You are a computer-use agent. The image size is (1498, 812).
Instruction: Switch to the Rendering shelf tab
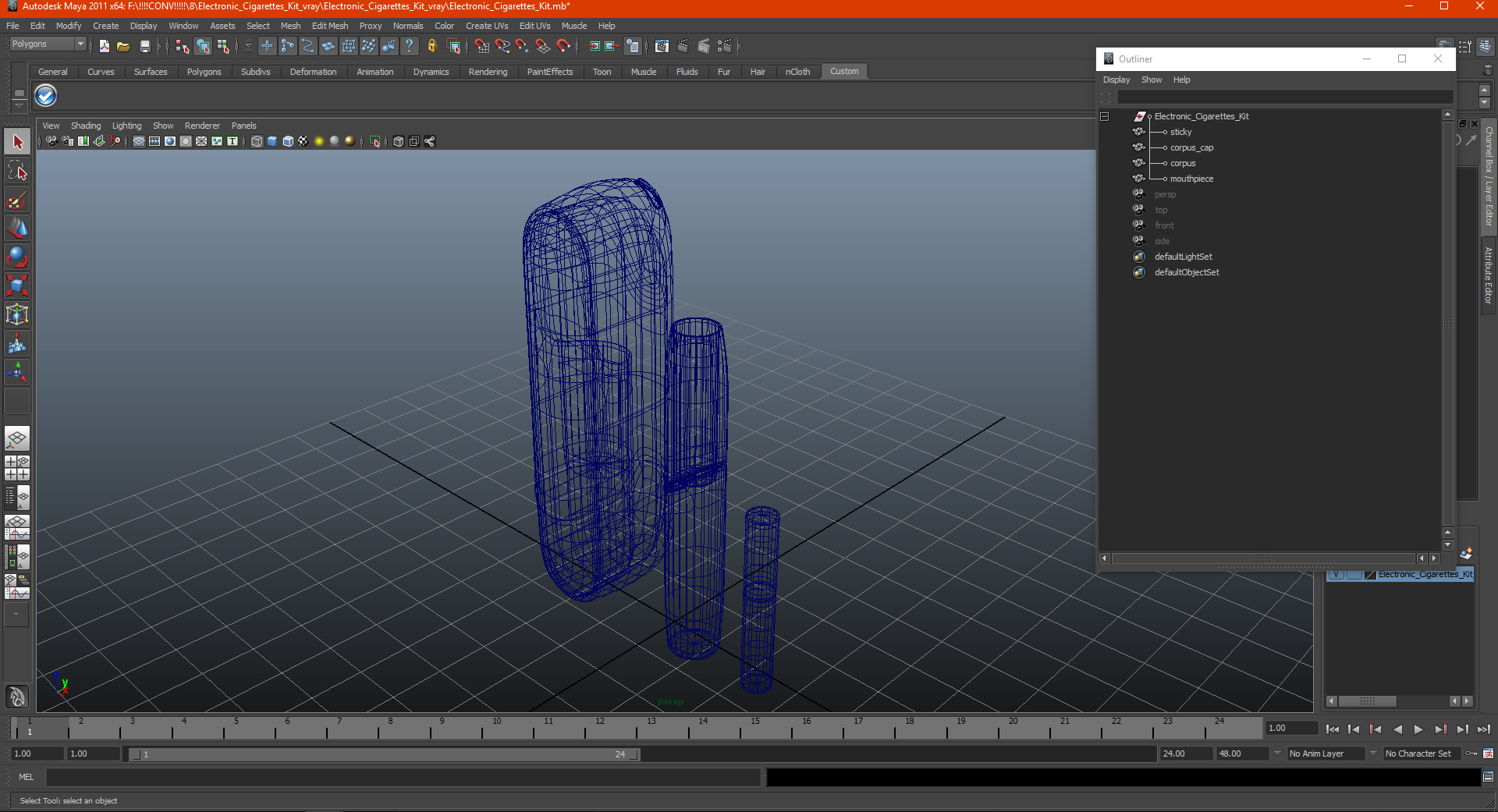click(488, 72)
